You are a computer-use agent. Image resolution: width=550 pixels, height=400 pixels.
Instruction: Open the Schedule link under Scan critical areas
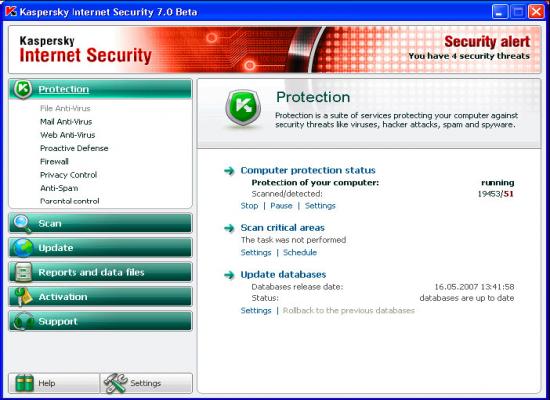coord(300,252)
